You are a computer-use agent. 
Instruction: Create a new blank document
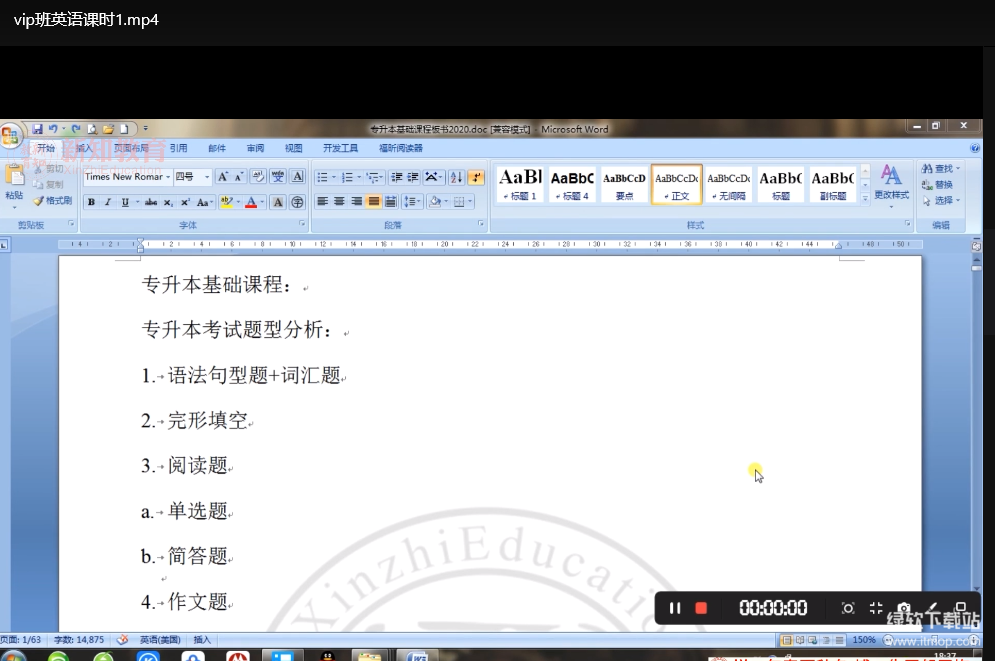124,129
